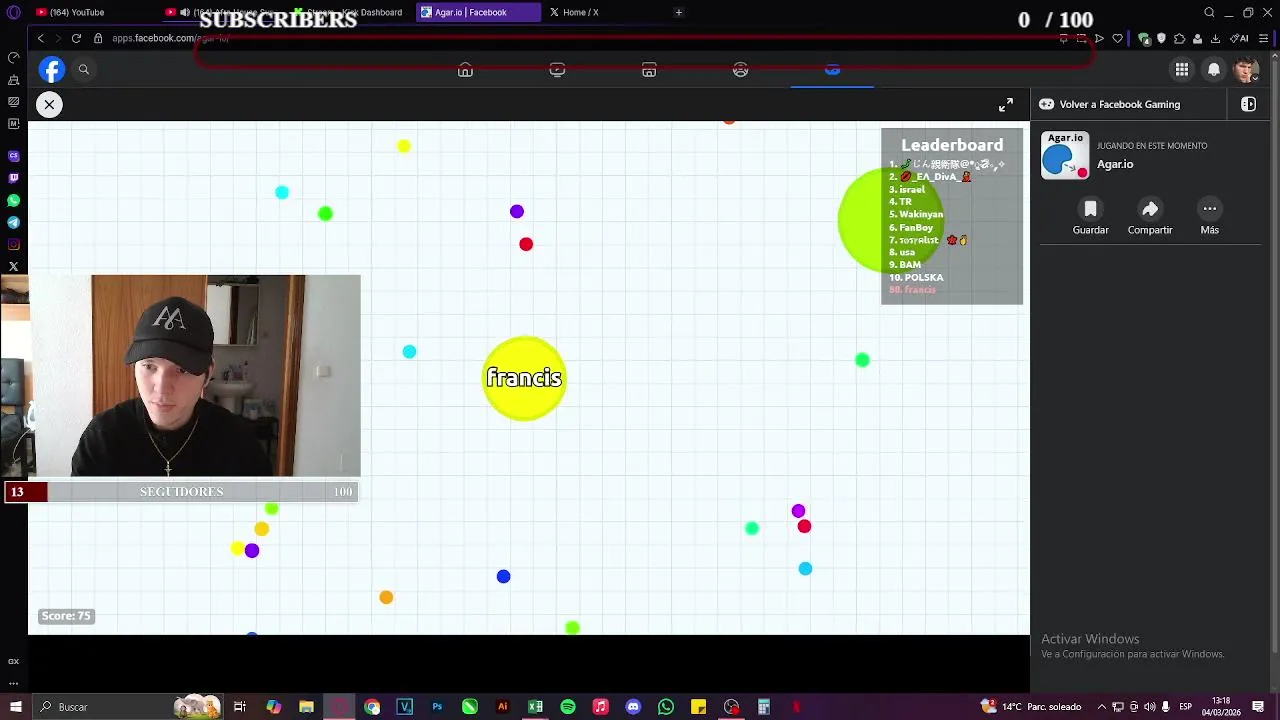Open the Más options button
Image resolution: width=1280 pixels, height=720 pixels.
(1209, 216)
